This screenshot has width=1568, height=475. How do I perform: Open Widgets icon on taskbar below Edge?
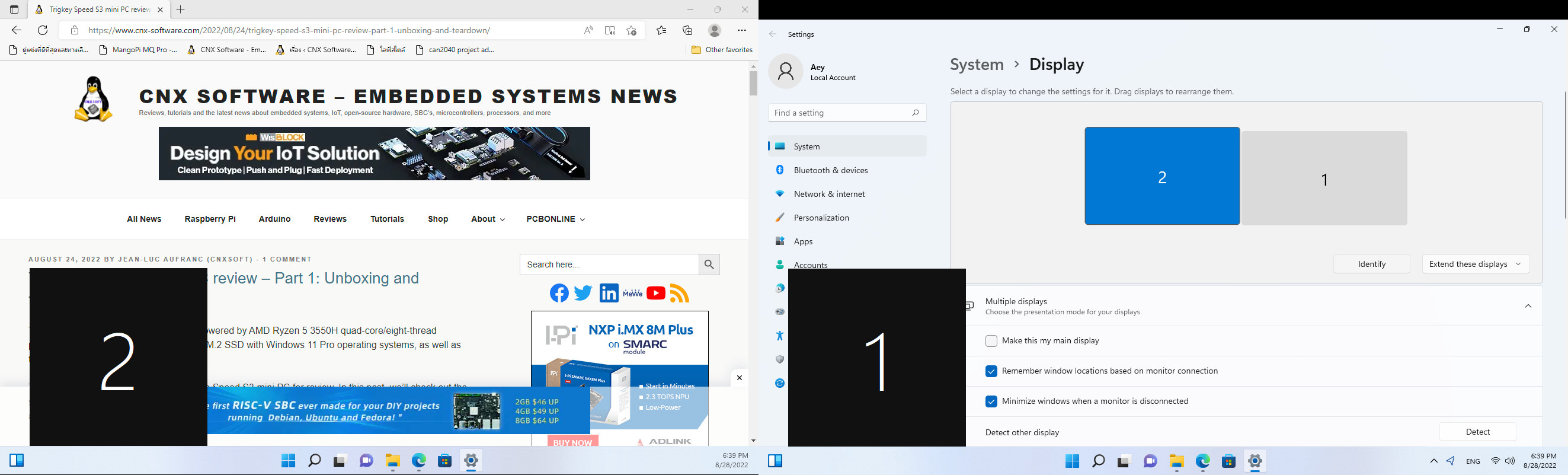pos(17,460)
